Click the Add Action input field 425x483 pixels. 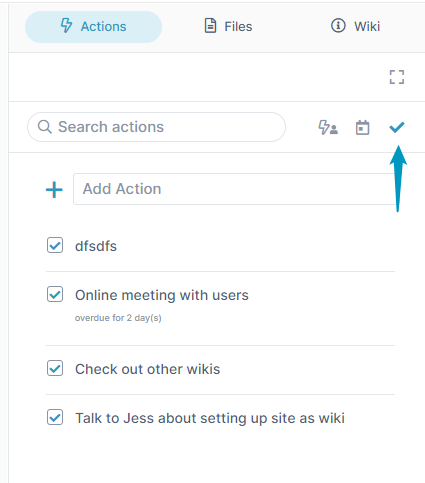[x=234, y=189]
